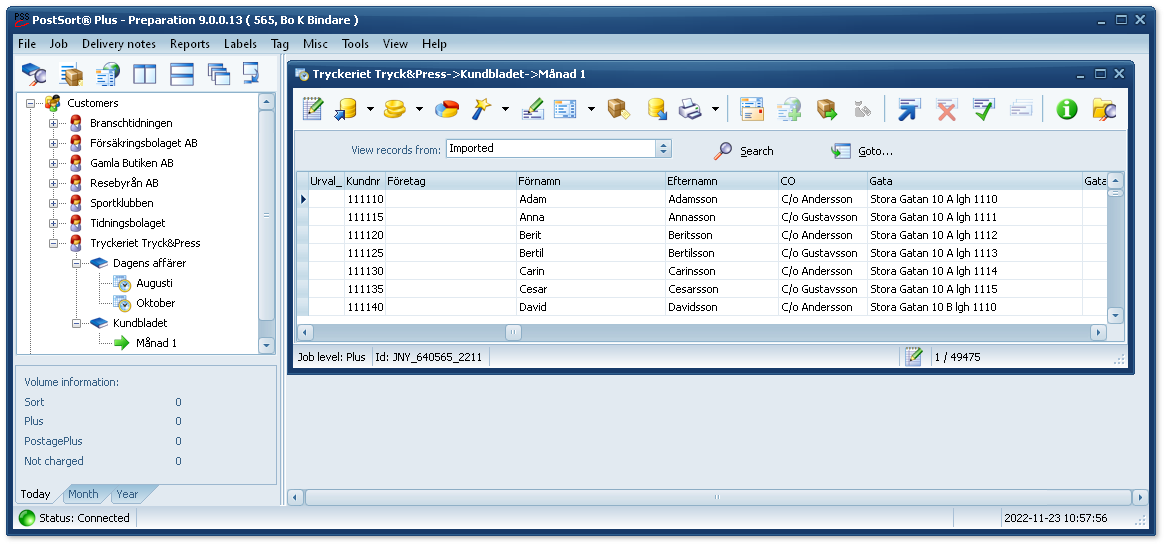Viewport: 1166px width, 546px height.
Task: Switch to the Month volume tab
Action: 83,494
